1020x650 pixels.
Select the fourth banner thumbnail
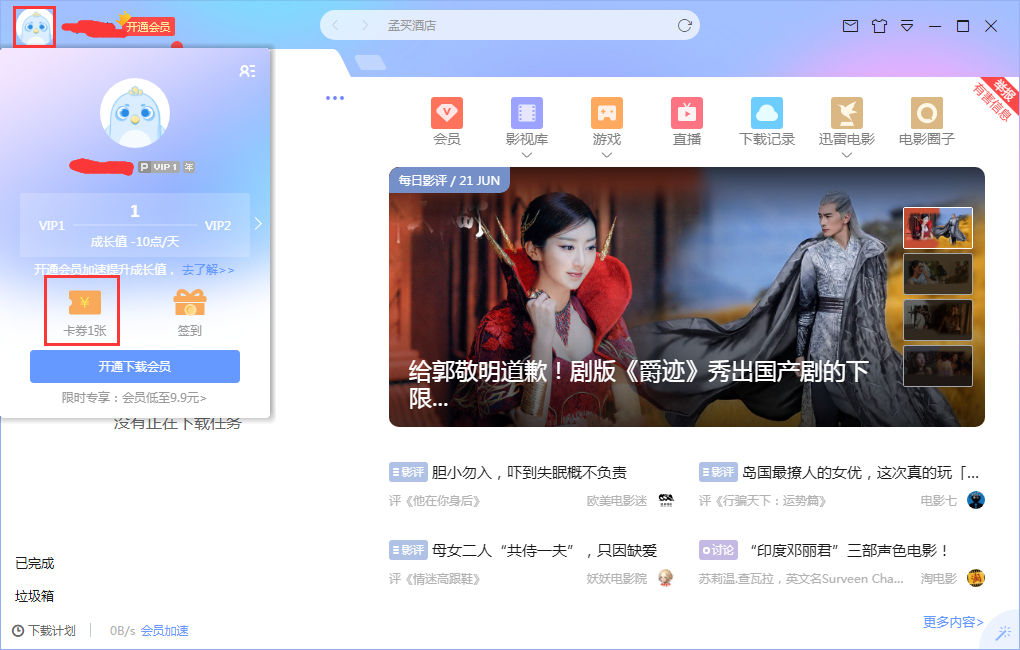pos(937,366)
